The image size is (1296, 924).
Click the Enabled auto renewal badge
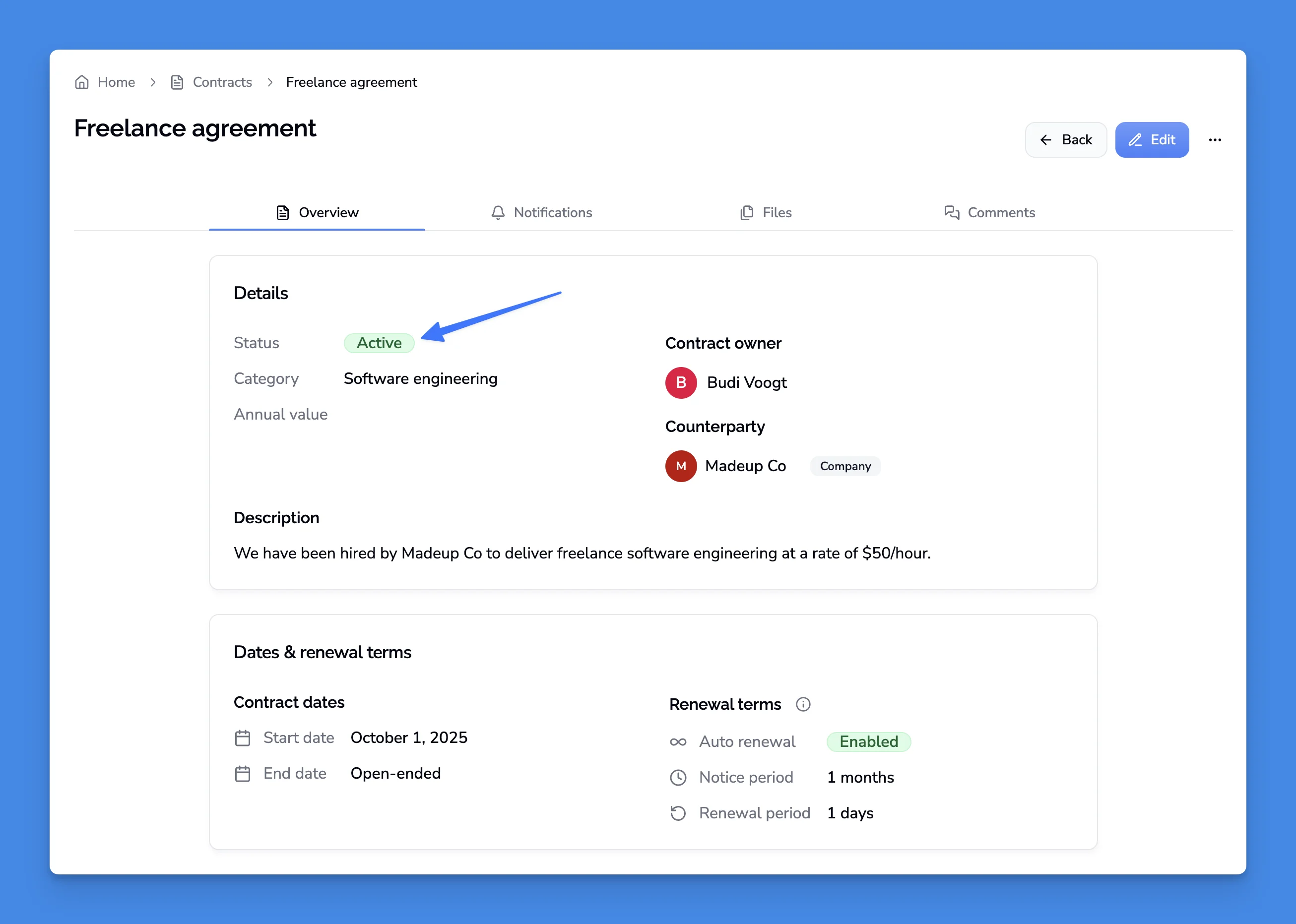pos(869,742)
